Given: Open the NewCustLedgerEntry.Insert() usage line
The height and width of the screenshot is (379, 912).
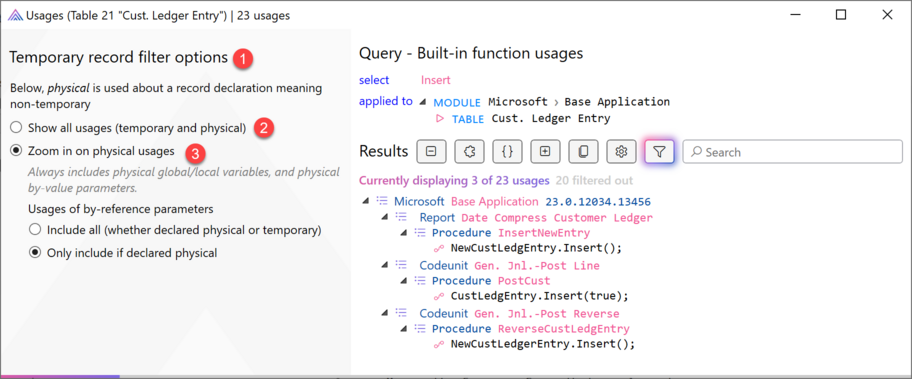Looking at the screenshot, I should point(543,344).
